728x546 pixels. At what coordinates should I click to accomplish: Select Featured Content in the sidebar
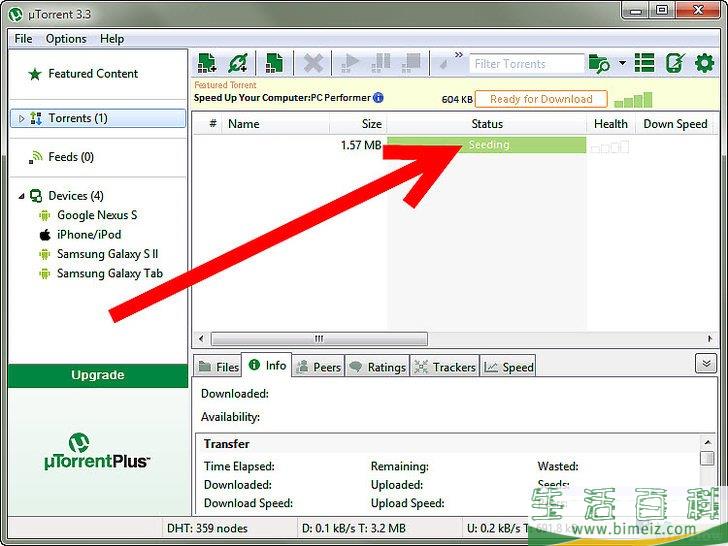pos(93,74)
